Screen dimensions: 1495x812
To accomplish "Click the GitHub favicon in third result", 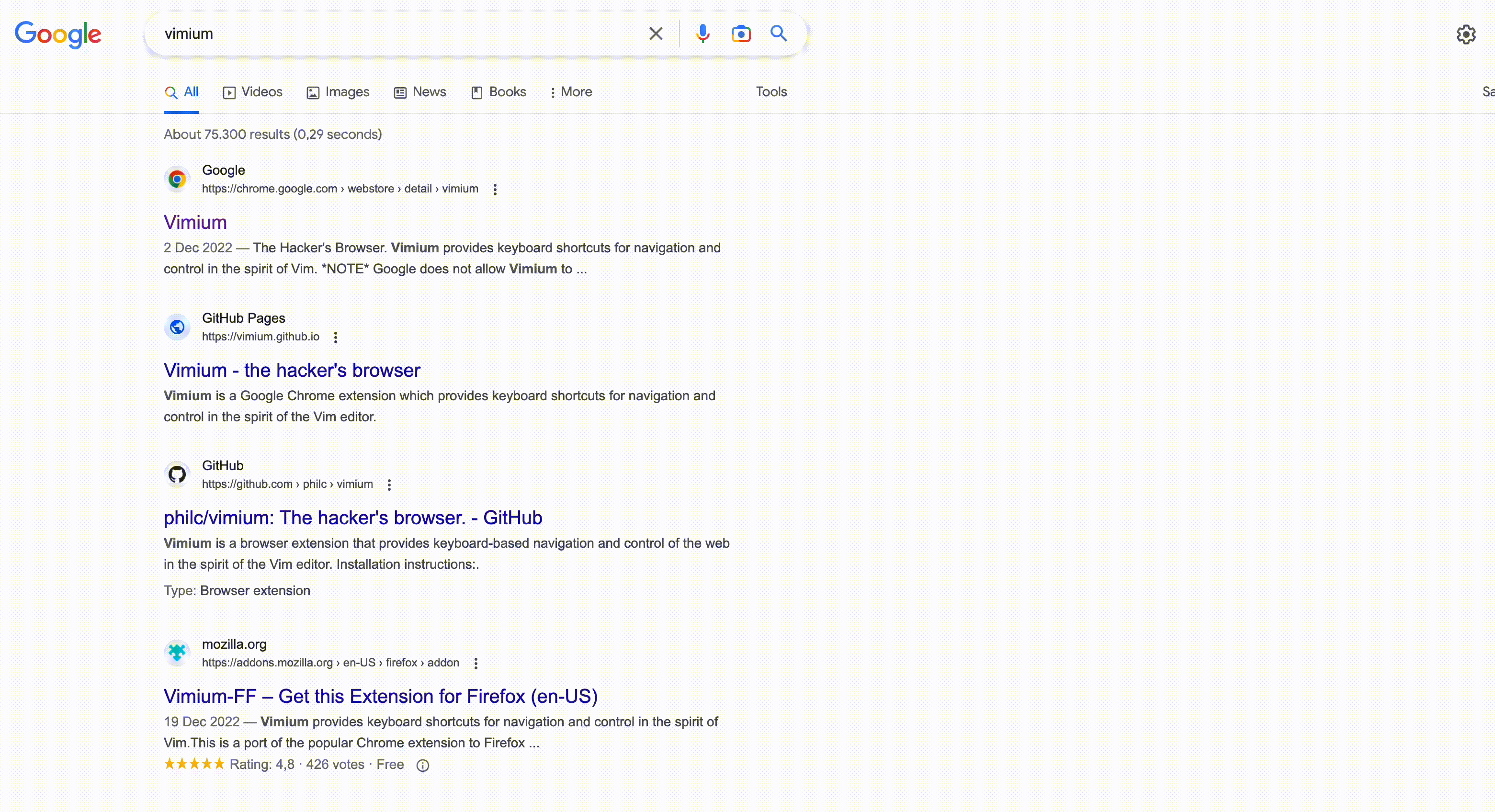I will pyautogui.click(x=177, y=475).
